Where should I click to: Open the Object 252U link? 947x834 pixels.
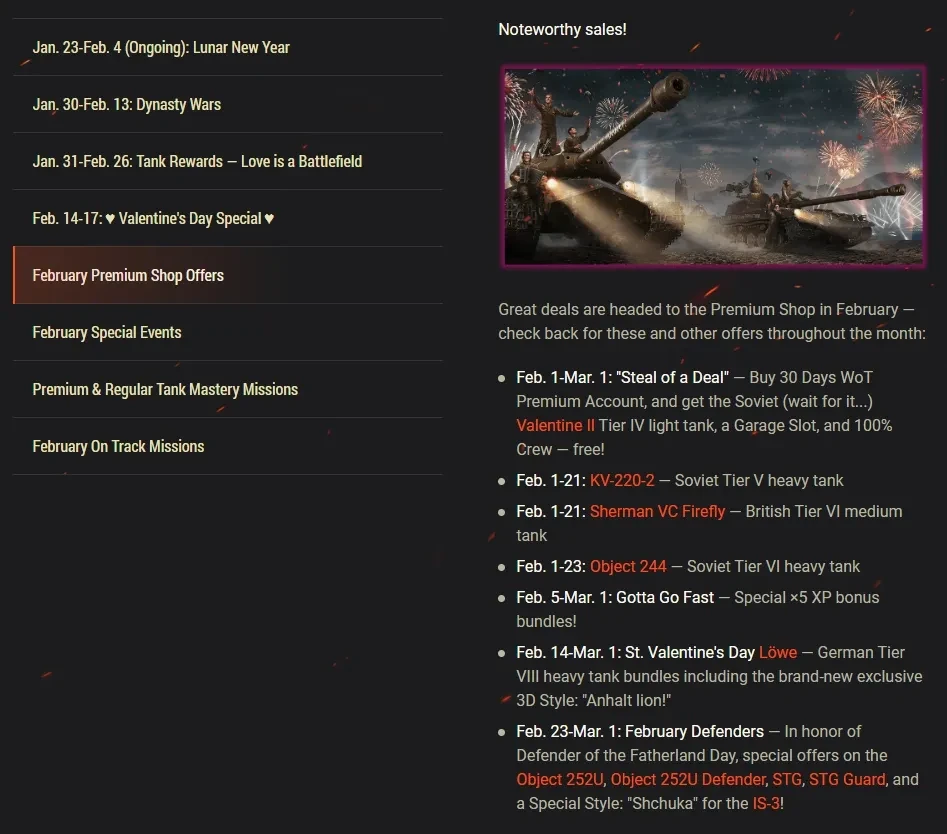(x=560, y=779)
